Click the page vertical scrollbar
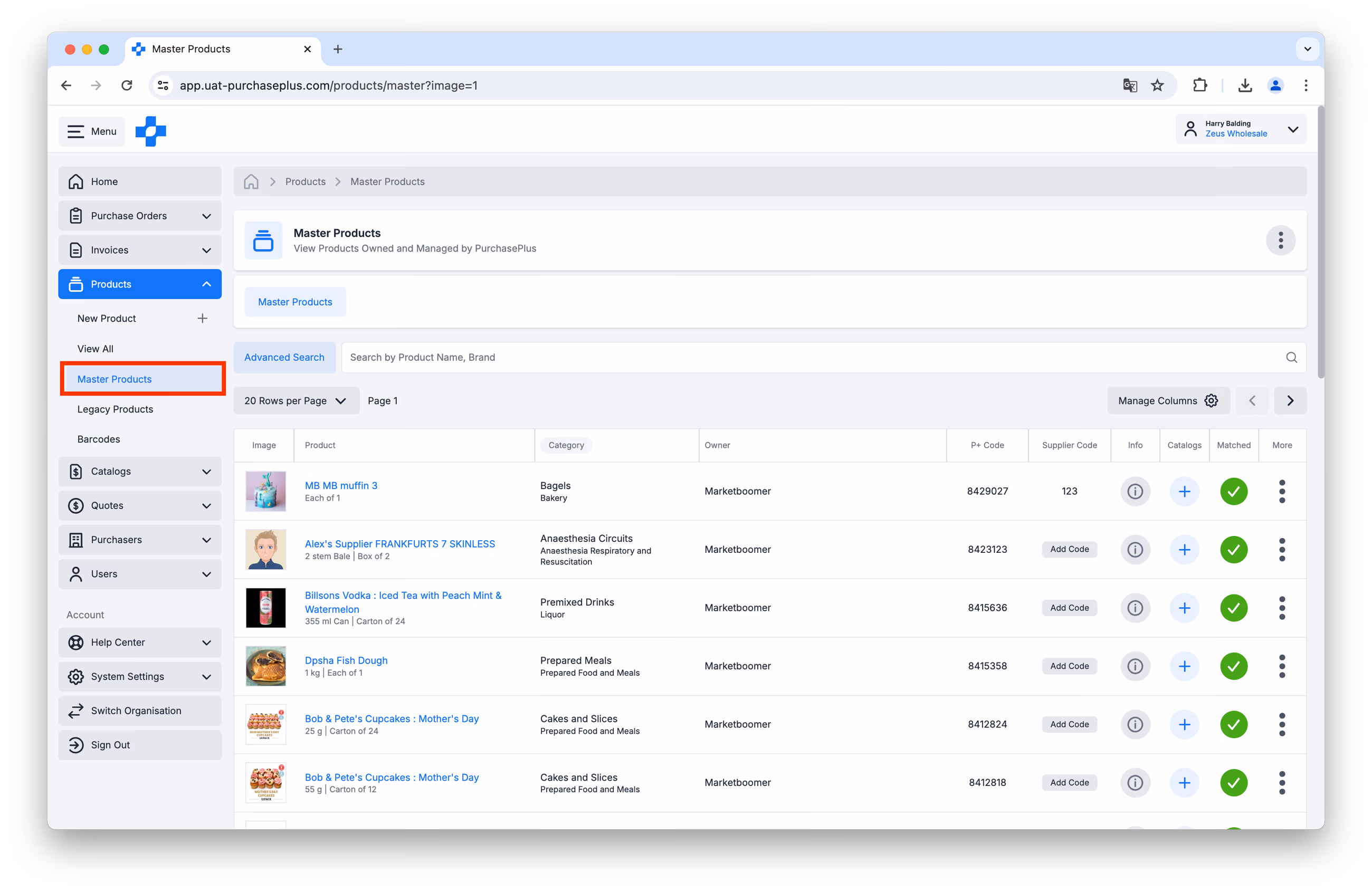Screen dimensions: 1372x892 1320,242
